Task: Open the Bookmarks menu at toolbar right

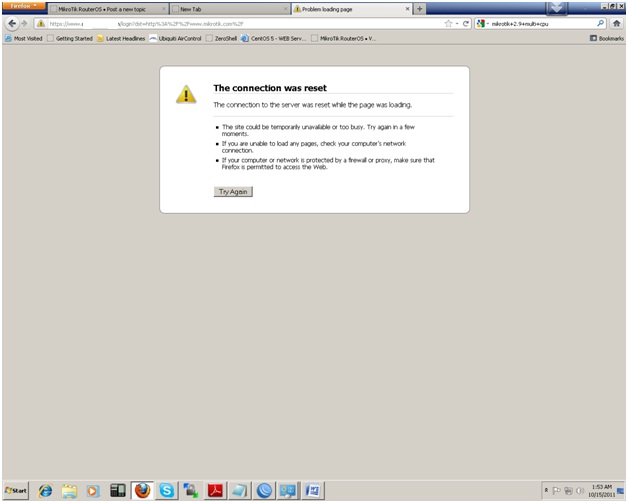Action: [607, 38]
